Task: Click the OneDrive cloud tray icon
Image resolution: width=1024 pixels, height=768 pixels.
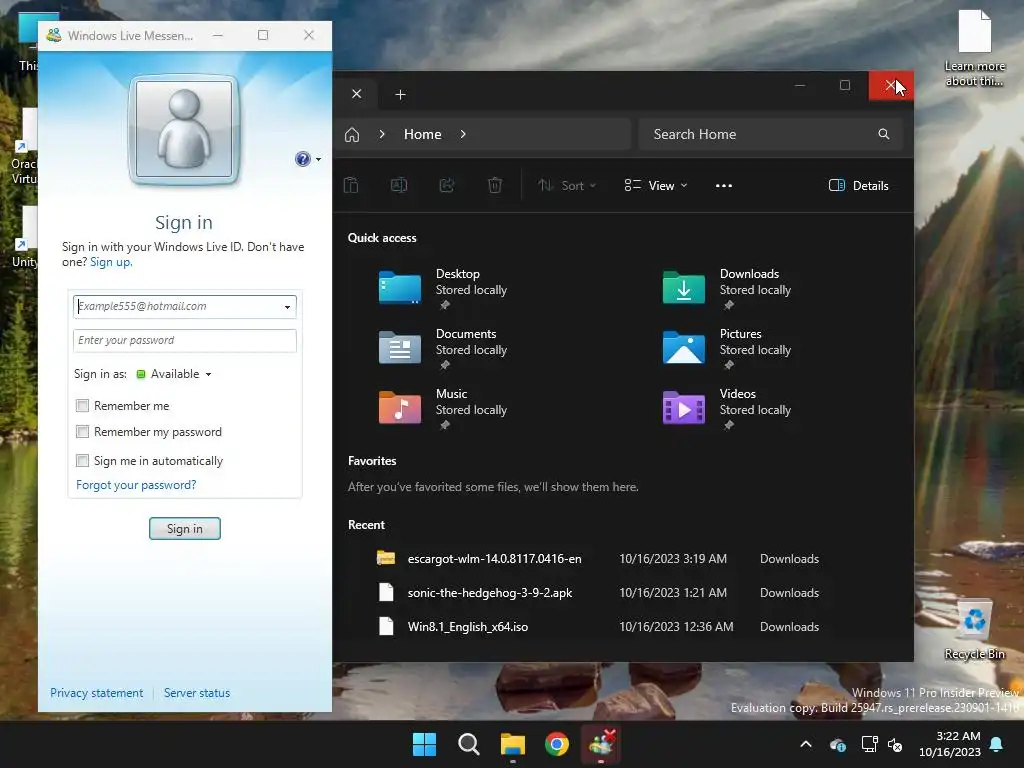Action: coord(838,744)
